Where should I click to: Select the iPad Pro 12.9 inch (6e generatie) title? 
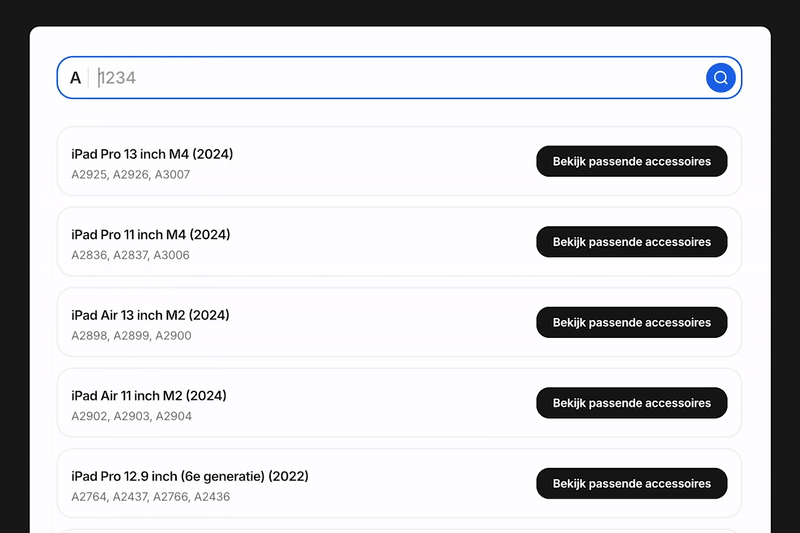(x=190, y=476)
